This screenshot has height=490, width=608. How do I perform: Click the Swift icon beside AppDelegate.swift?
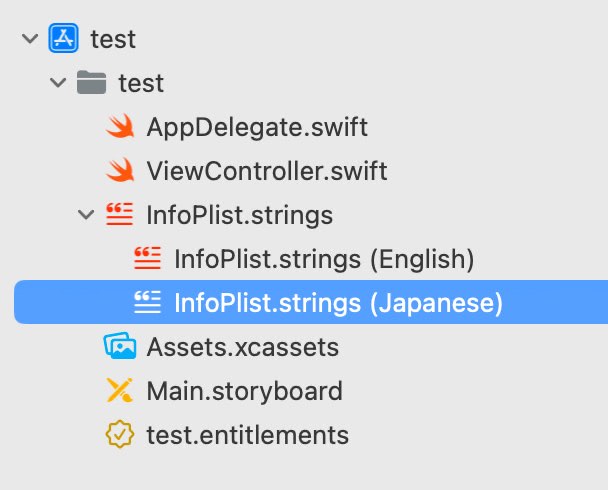coord(120,126)
